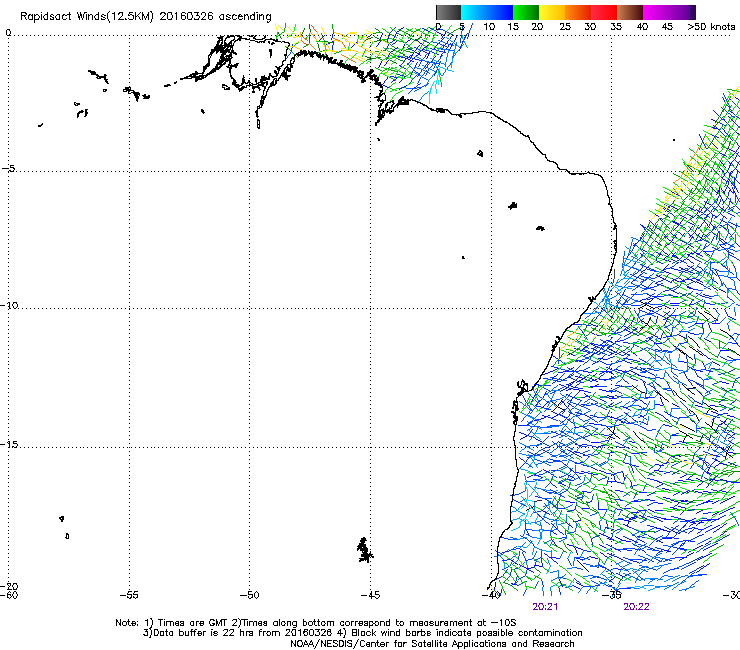
Task: Click the -50 longitude axis label
Action: tap(249, 595)
